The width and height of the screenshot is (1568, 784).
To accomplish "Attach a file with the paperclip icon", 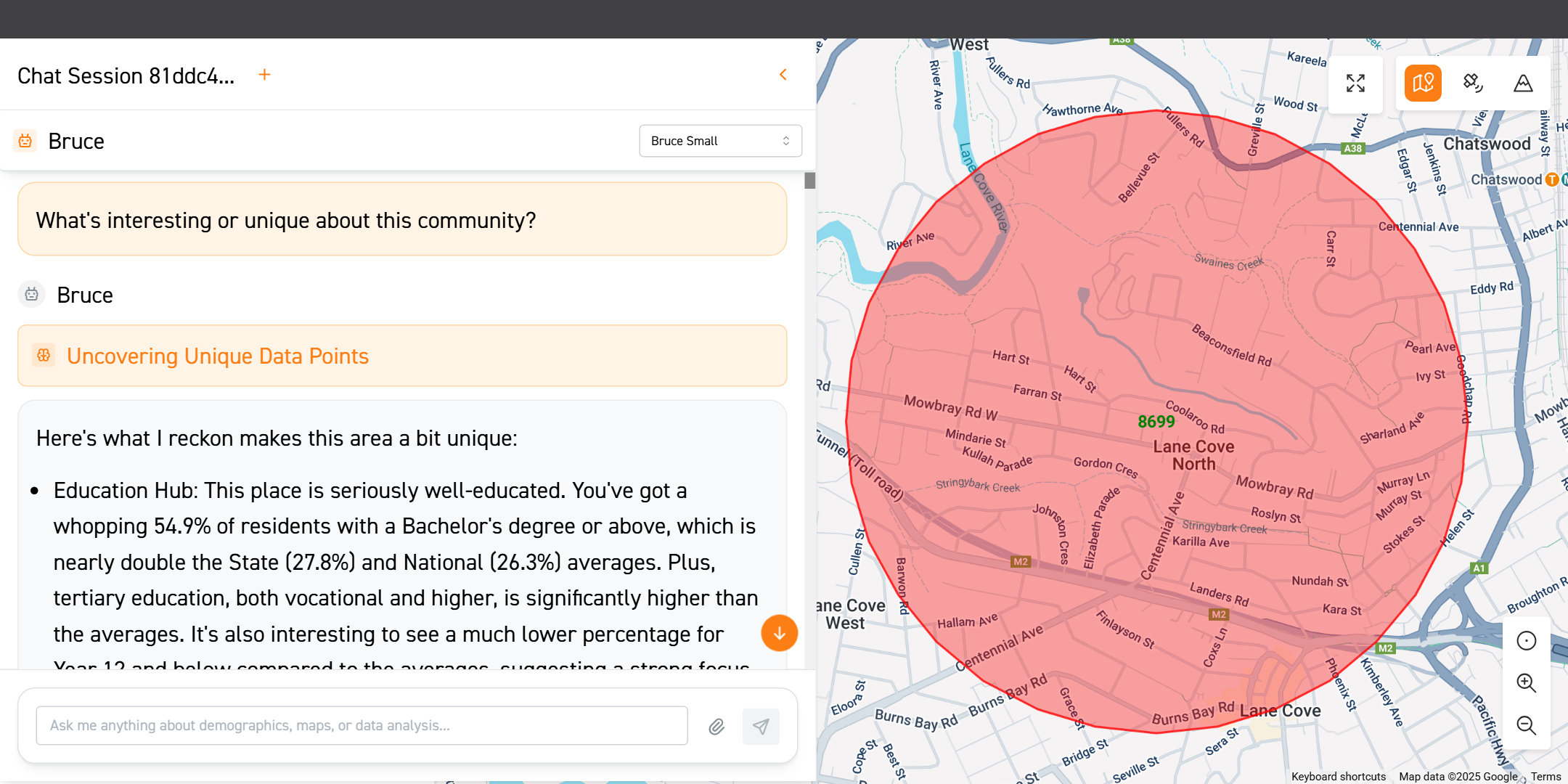I will (x=716, y=726).
